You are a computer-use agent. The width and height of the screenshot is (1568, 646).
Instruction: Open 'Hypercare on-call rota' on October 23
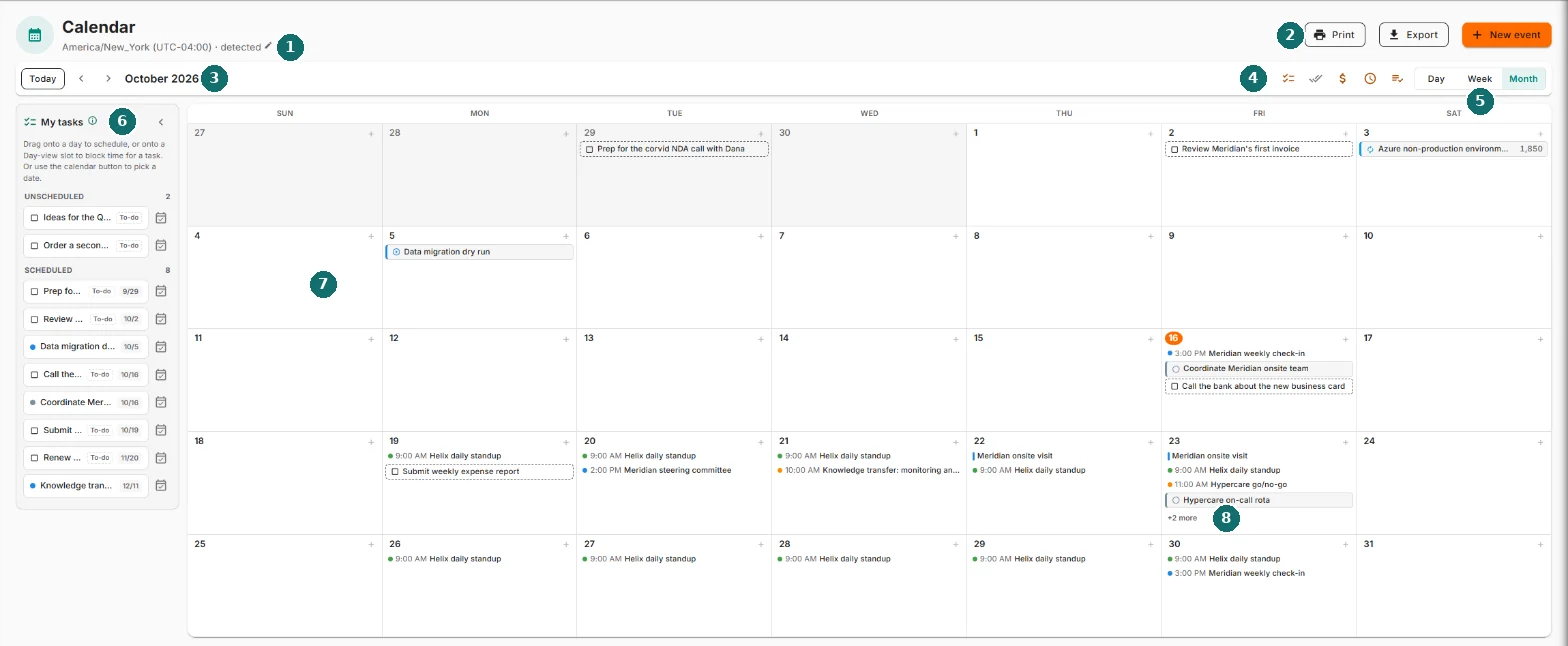pyautogui.click(x=1259, y=500)
